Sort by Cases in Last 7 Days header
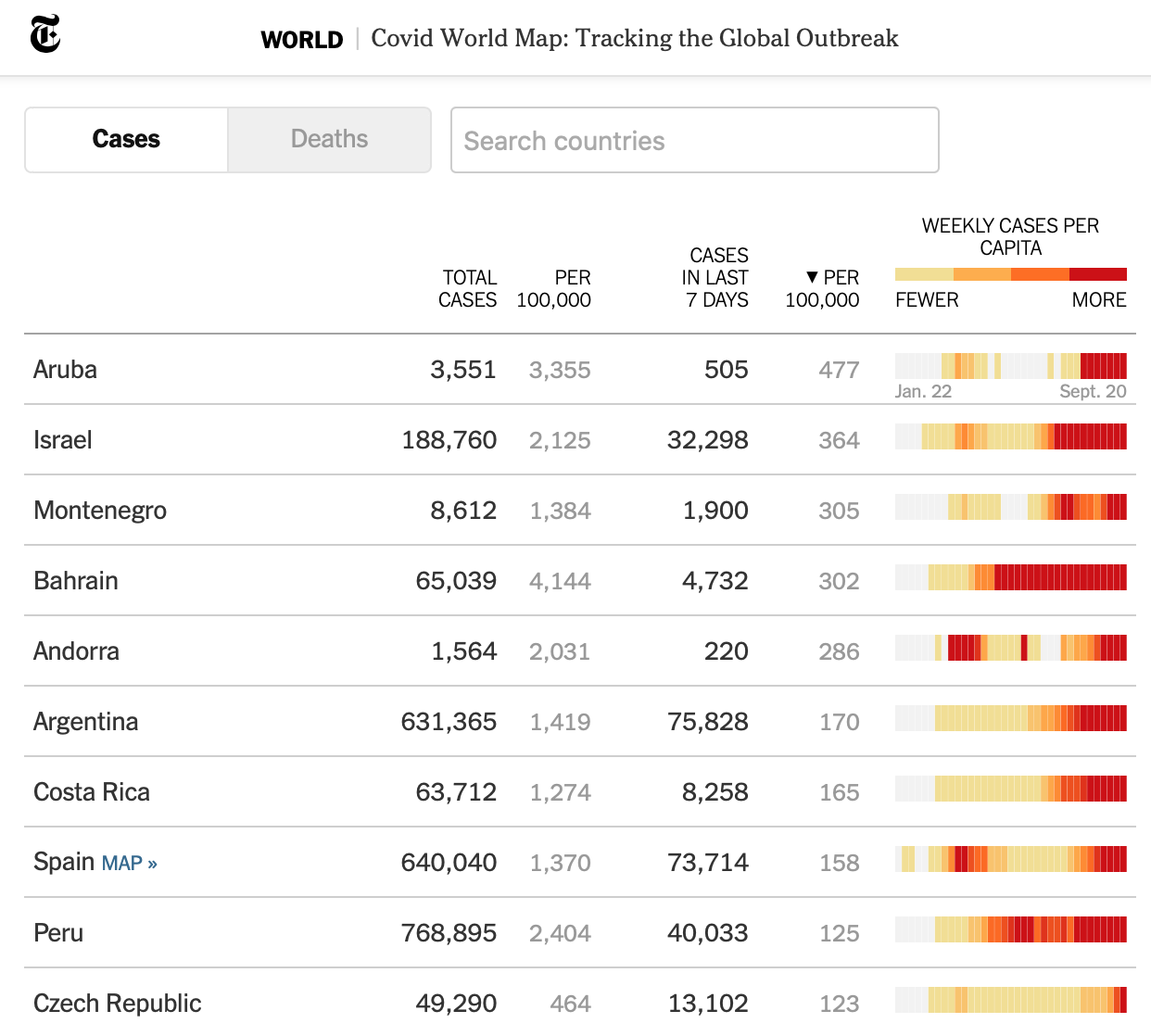This screenshot has width=1151, height=1036. coord(715,277)
